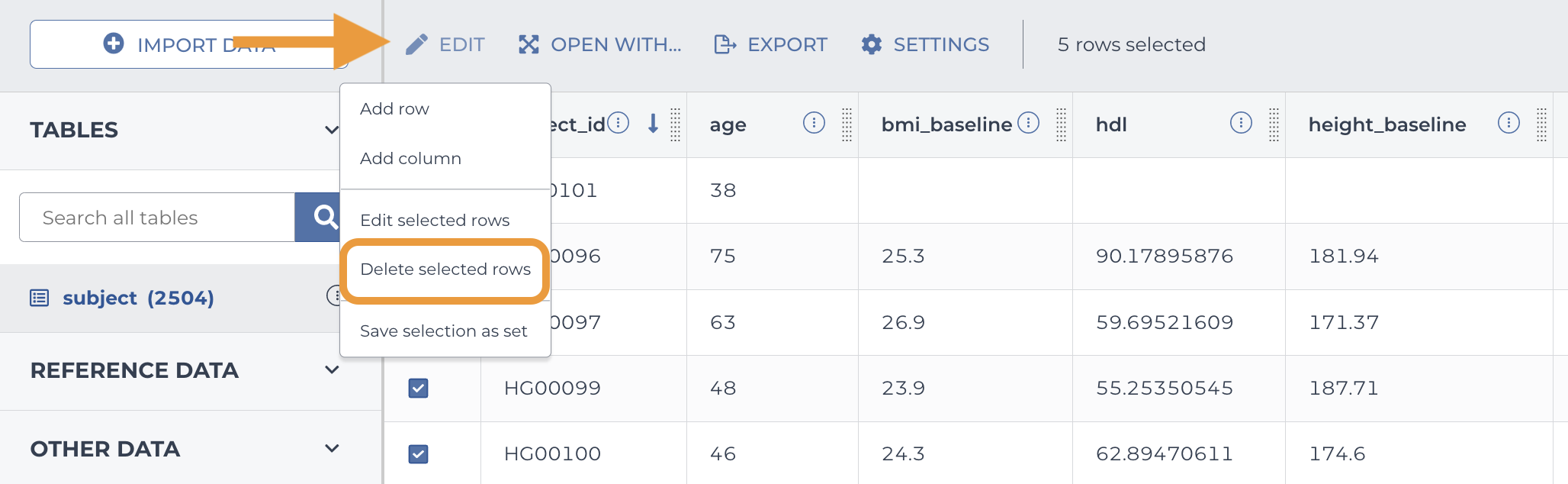Click the drag handle of bmi_baseline column
Image resolution: width=1568 pixels, height=484 pixels.
1061,124
